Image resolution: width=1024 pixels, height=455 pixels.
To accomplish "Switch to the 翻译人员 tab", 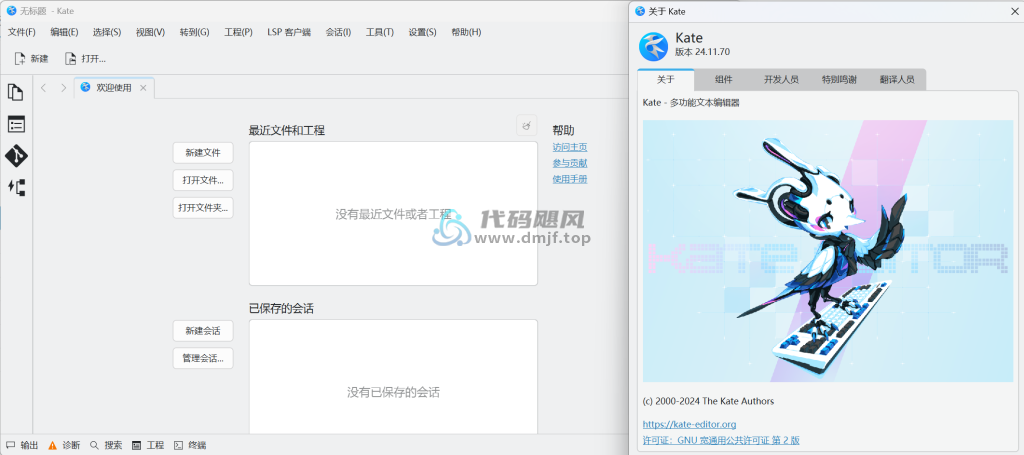I will [897, 80].
